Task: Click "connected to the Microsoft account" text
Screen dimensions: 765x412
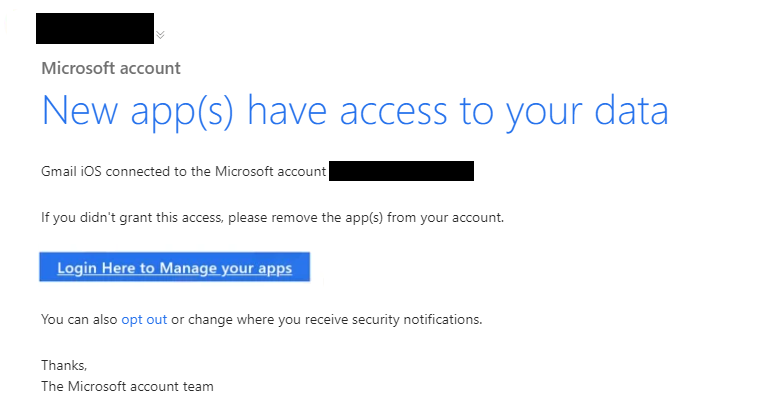Action: (x=216, y=171)
